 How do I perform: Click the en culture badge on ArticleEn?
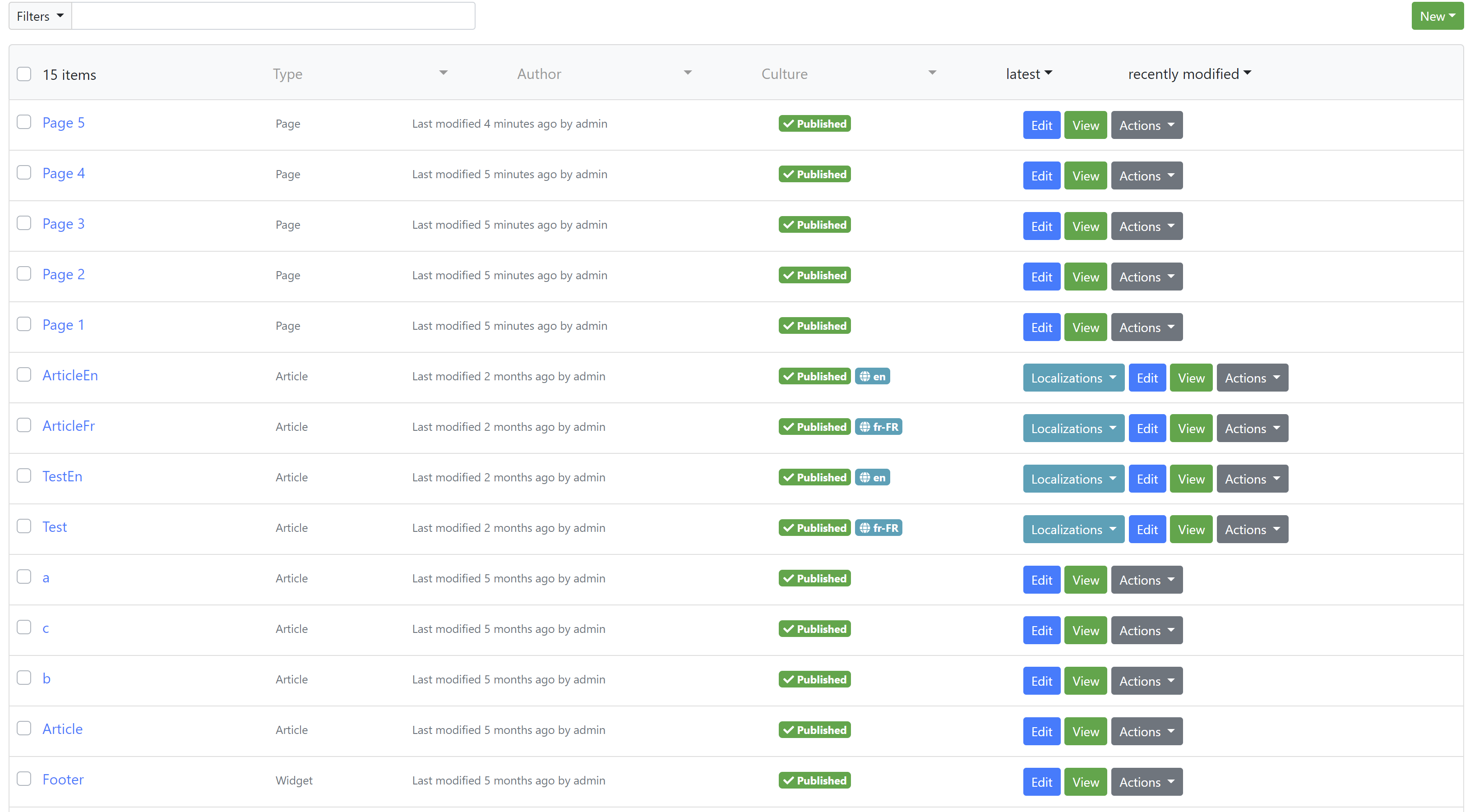click(873, 376)
